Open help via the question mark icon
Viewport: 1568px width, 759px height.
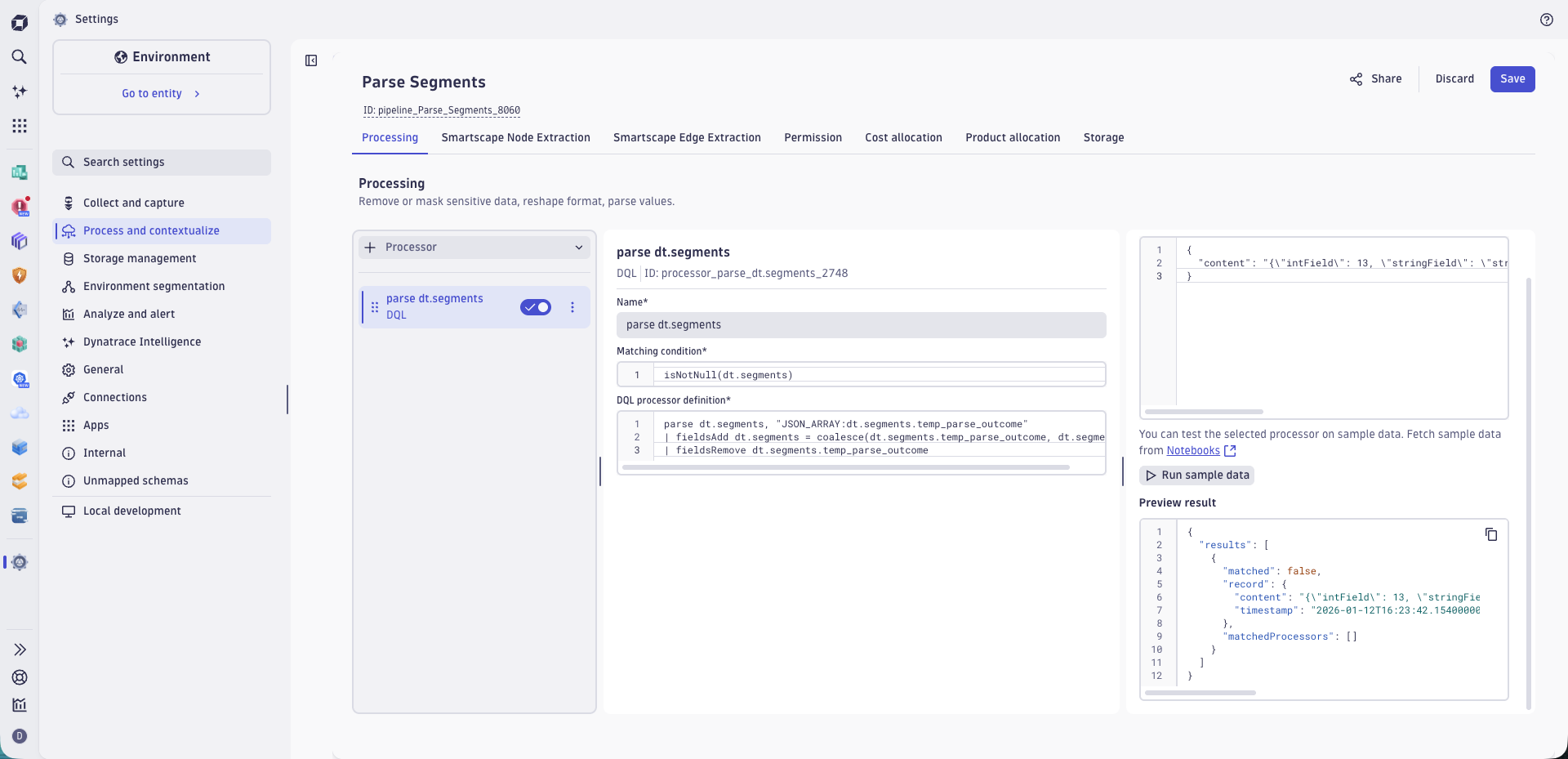click(1548, 20)
